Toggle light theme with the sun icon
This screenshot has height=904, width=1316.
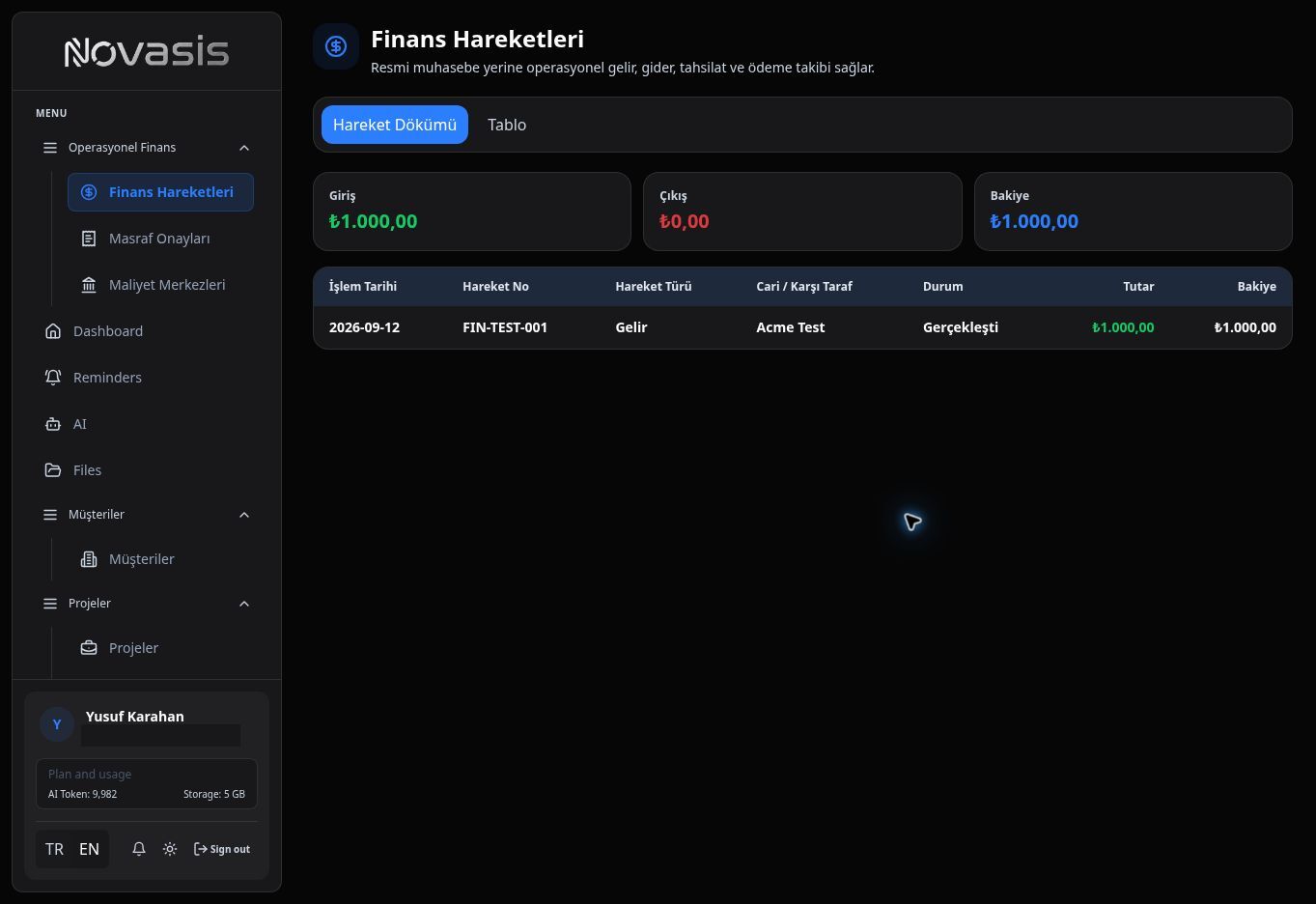(x=170, y=849)
